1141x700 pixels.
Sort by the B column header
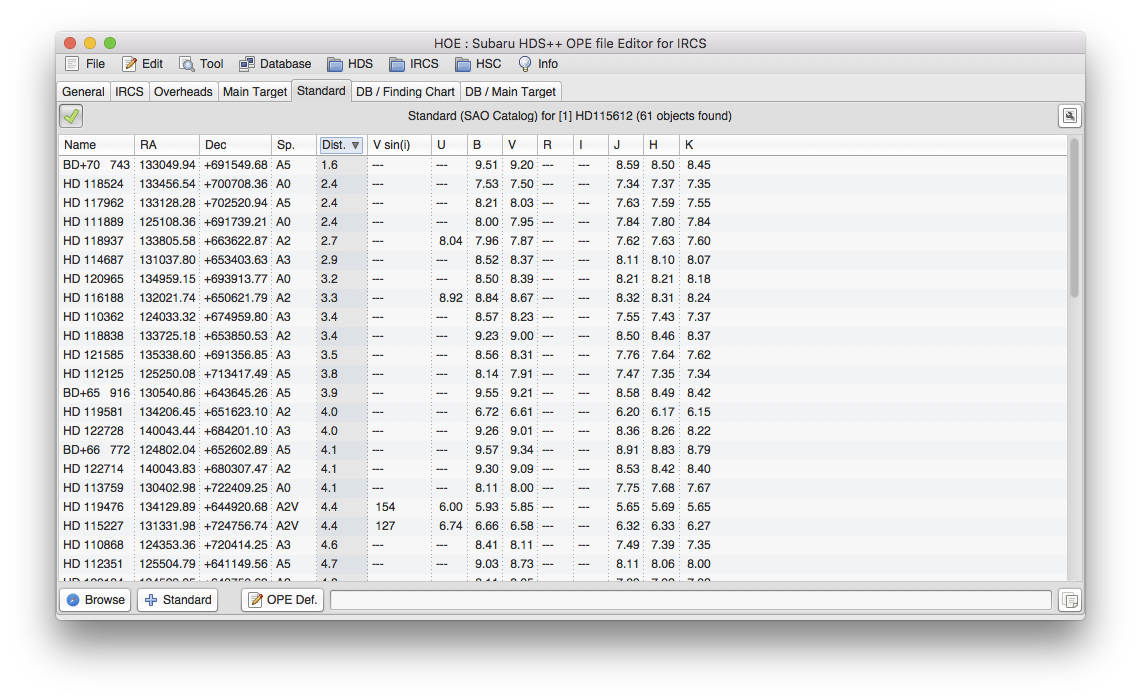[485, 145]
